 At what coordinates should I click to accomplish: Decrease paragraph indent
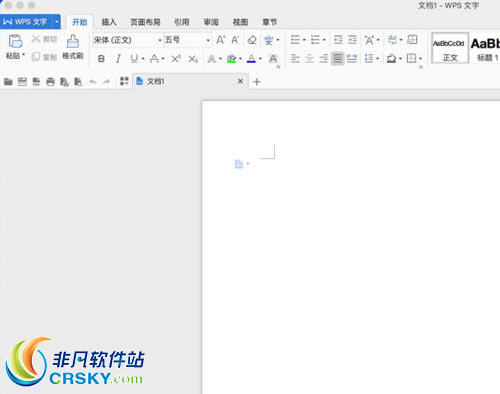[x=338, y=40]
